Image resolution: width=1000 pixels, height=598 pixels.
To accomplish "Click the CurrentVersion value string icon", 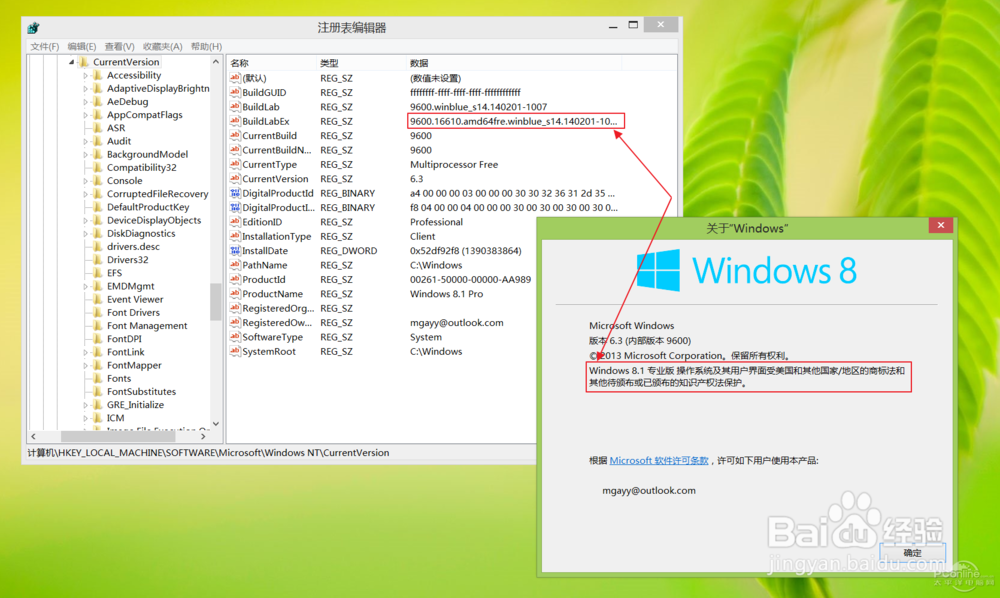I will tap(235, 179).
